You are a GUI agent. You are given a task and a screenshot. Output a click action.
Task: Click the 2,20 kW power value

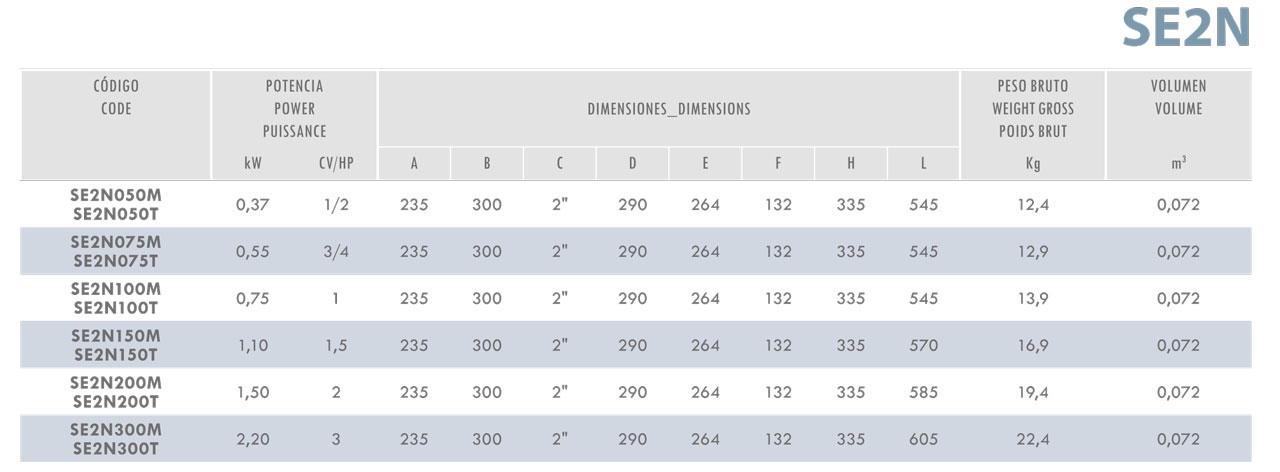tap(252, 440)
